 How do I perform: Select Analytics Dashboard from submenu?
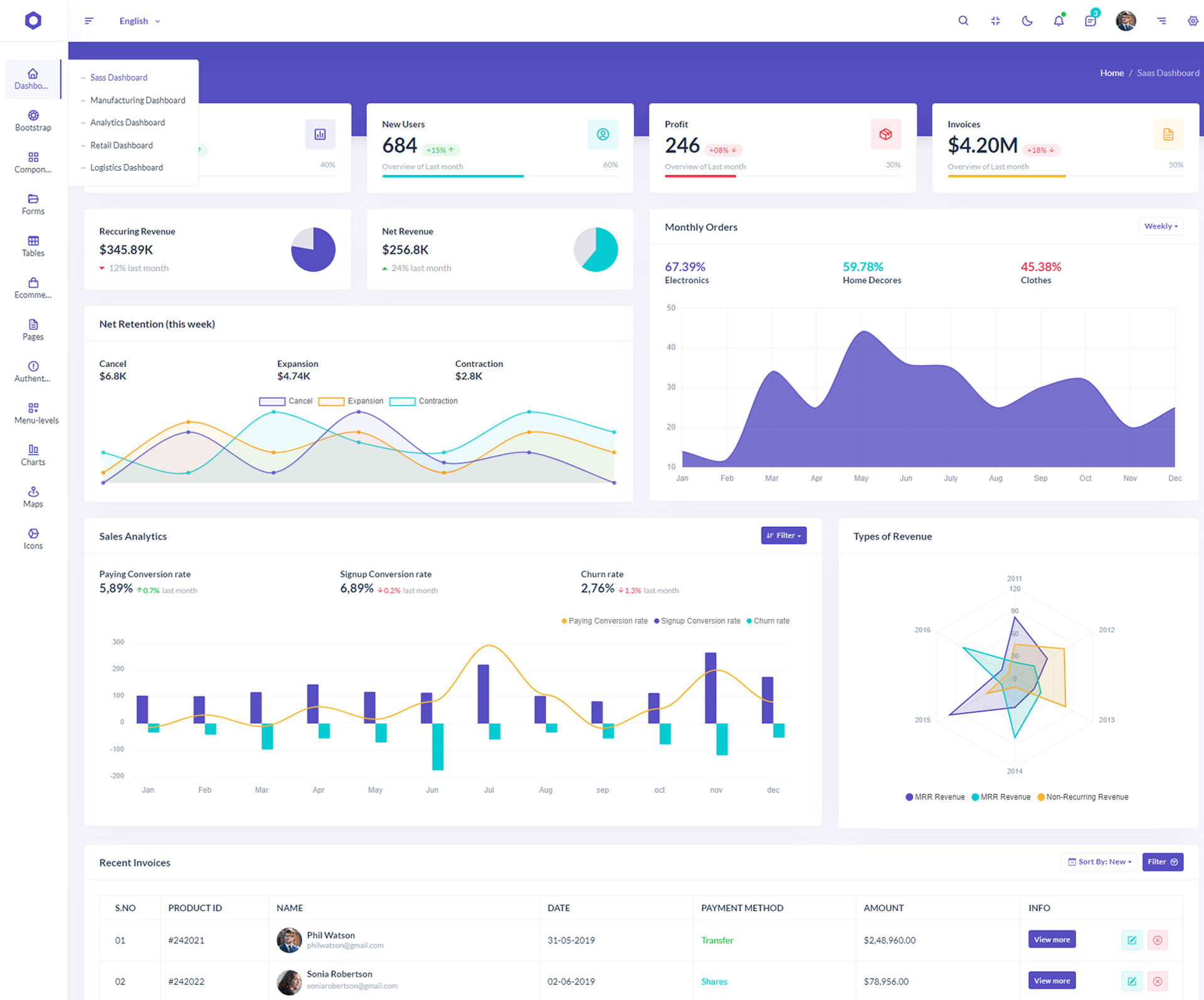[127, 122]
